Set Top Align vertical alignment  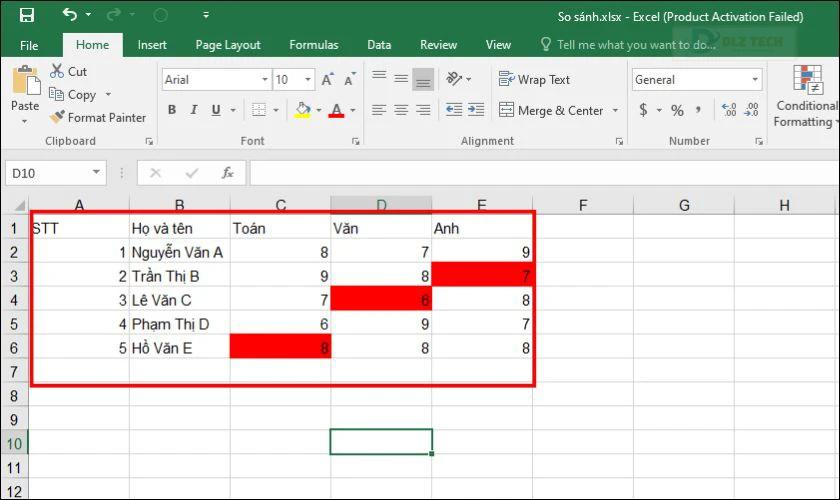coord(379,75)
